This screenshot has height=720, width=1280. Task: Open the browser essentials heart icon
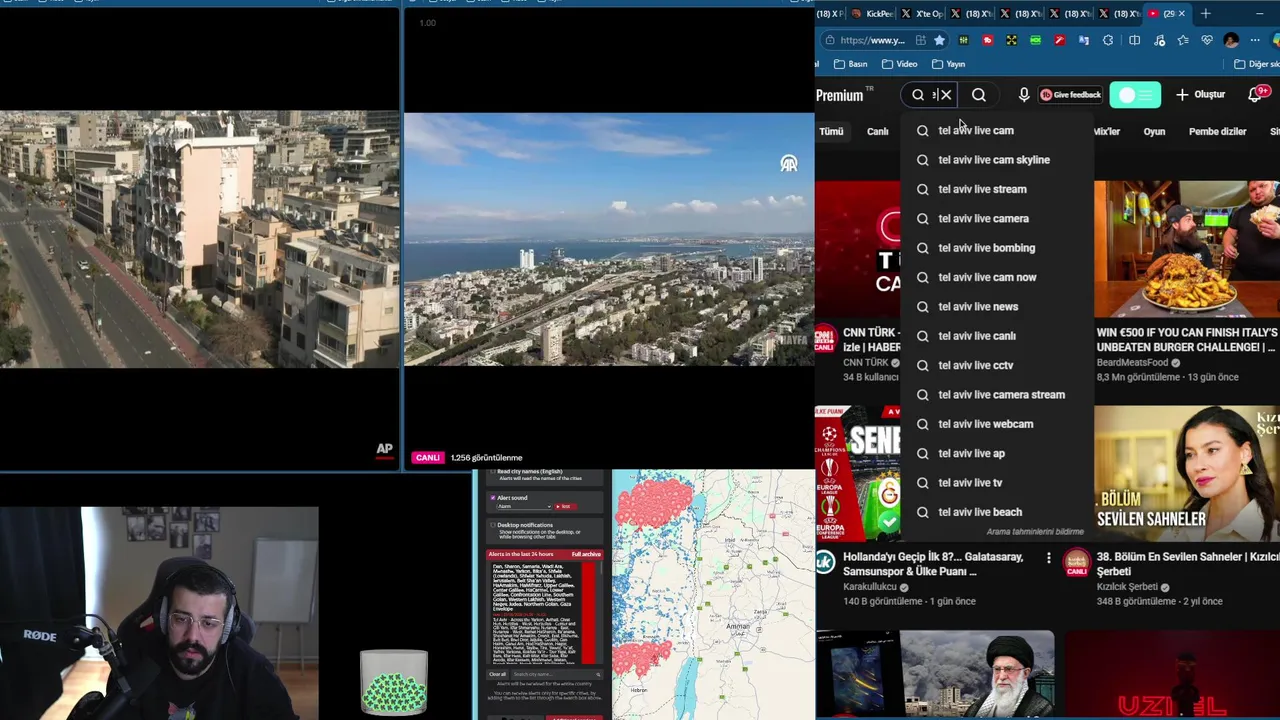(x=1207, y=40)
